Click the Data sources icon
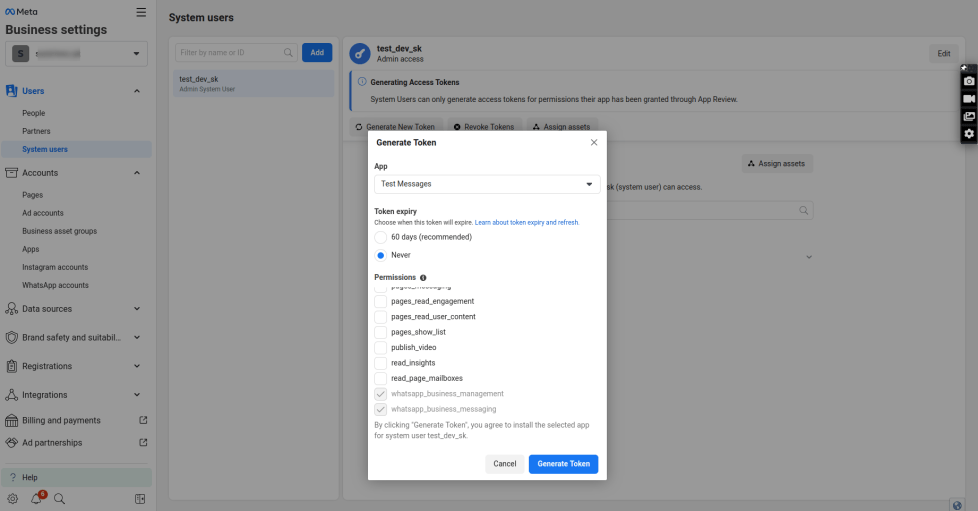The width and height of the screenshot is (978, 511). [x=11, y=309]
